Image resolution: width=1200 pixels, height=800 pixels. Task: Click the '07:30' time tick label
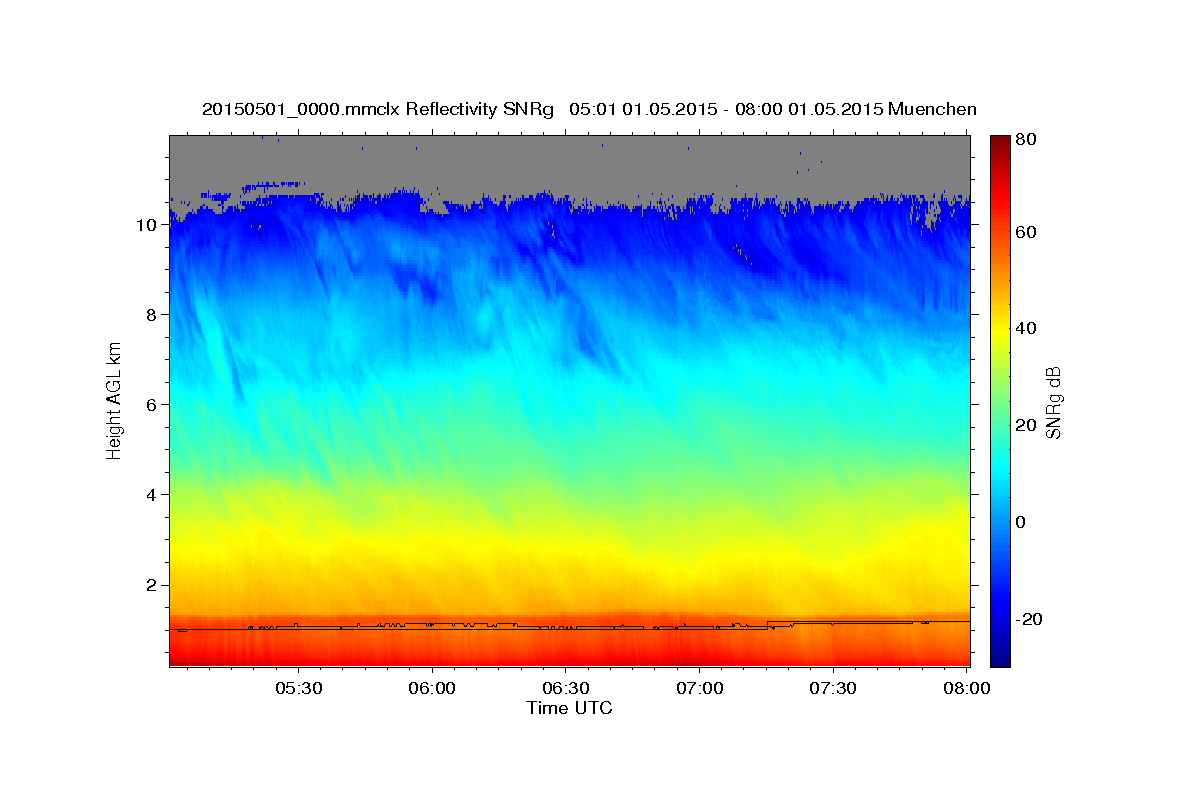click(832, 689)
